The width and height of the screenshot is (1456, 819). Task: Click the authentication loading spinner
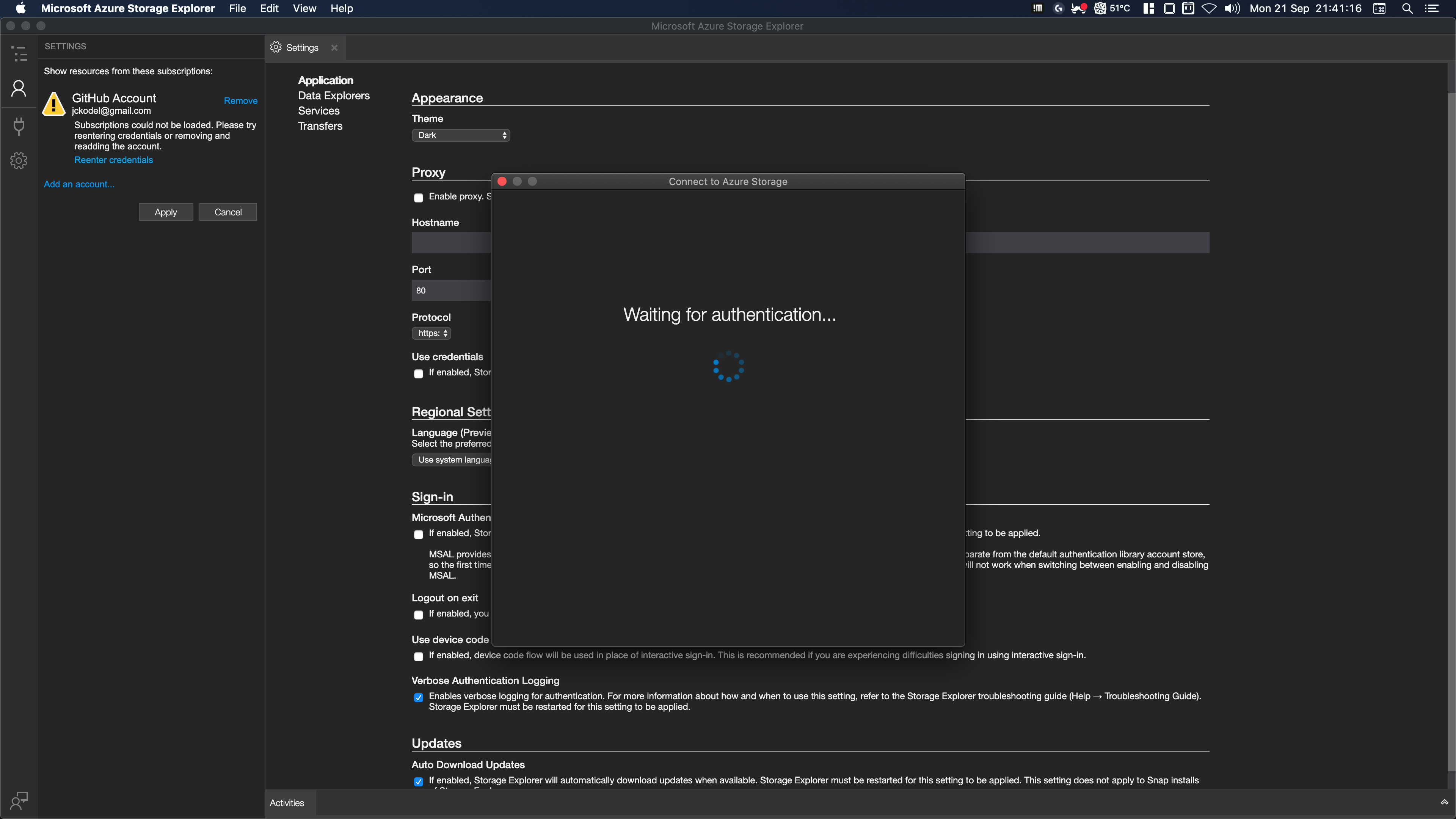click(728, 366)
